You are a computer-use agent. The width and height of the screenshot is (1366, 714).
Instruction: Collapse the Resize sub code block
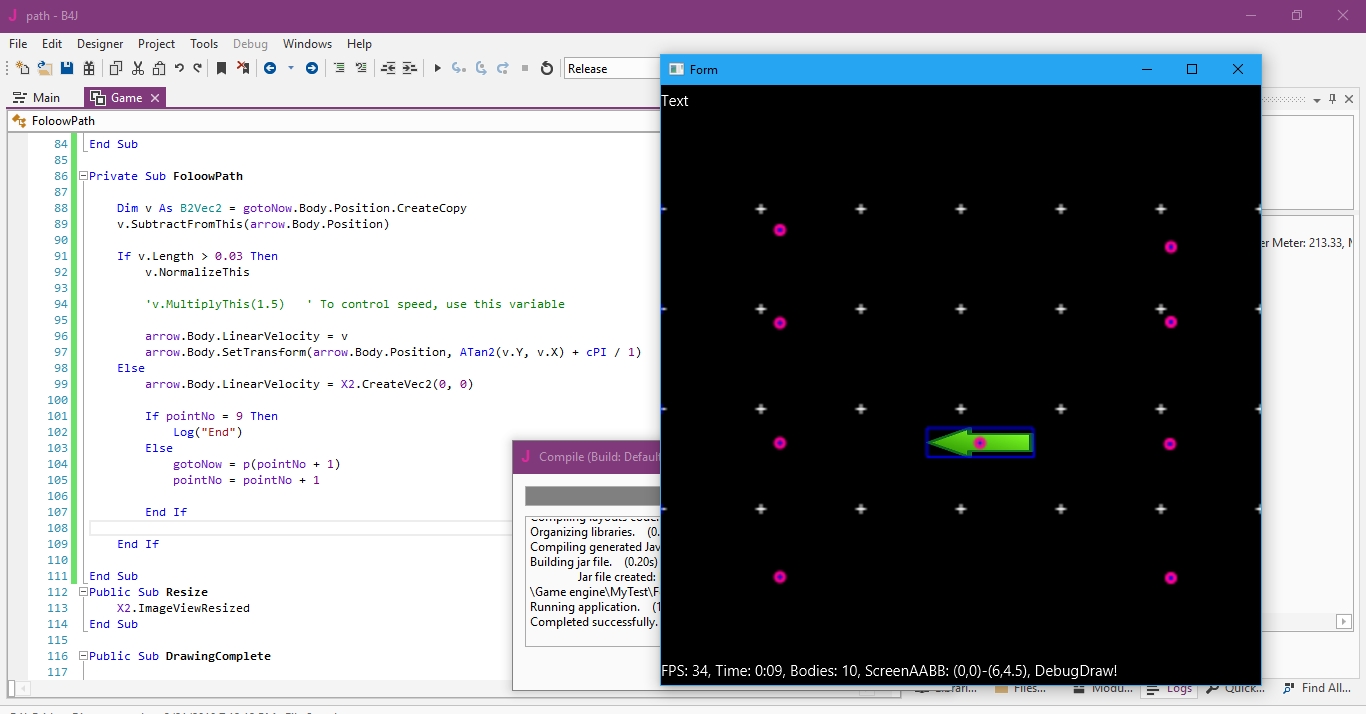click(x=84, y=592)
